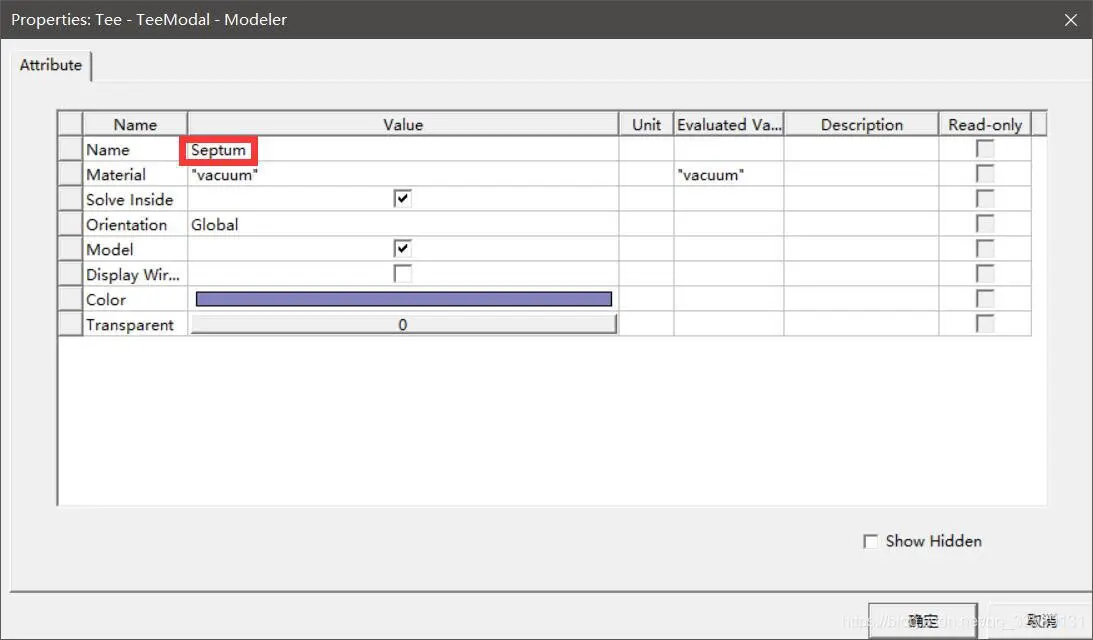This screenshot has height=640, width=1093.
Task: Open the Orientation Global value dropdown
Action: (402, 225)
